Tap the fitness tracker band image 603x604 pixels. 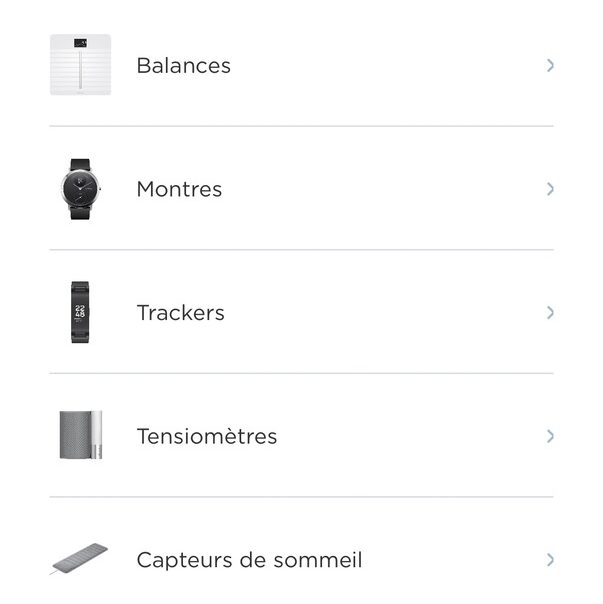click(x=80, y=312)
